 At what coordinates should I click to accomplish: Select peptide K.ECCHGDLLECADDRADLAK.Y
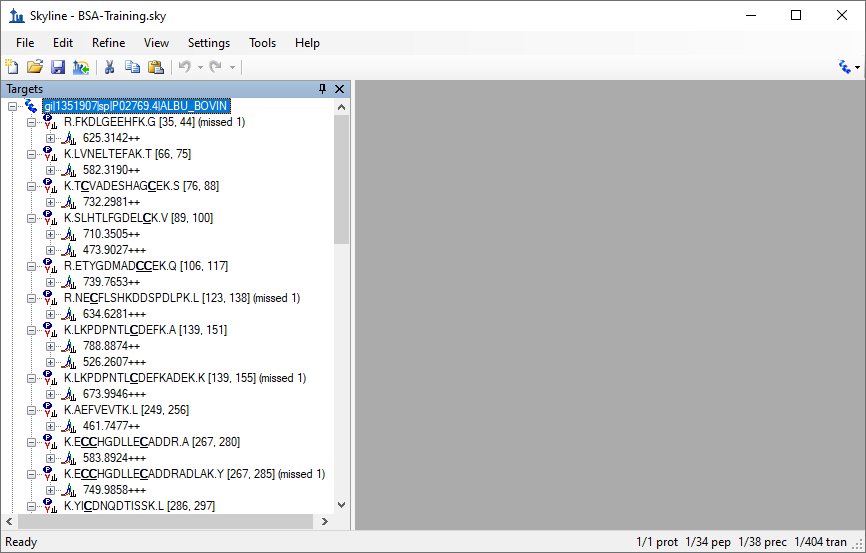tap(194, 475)
